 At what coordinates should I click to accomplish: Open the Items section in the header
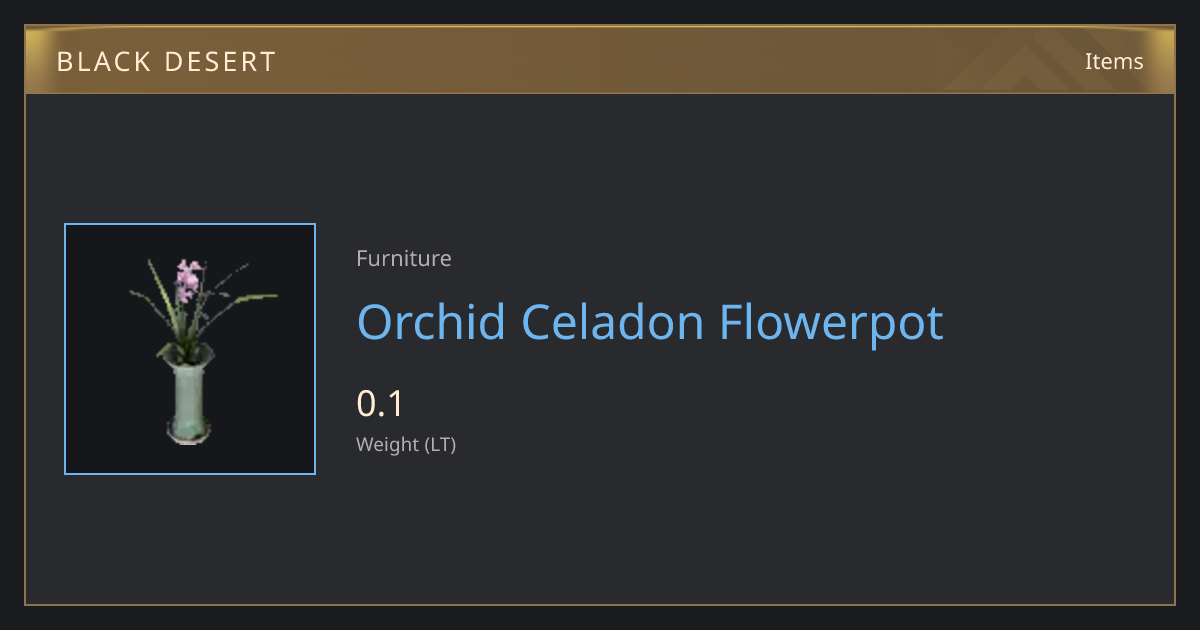point(1114,61)
